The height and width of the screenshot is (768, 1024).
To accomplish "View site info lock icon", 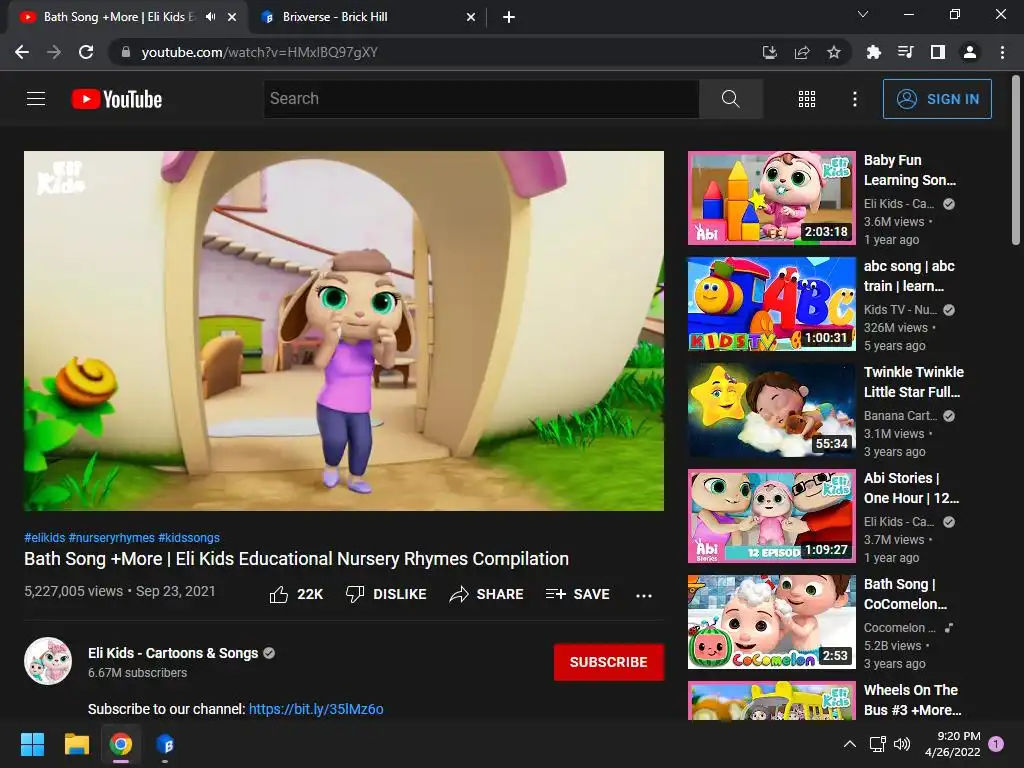I will pos(126,52).
